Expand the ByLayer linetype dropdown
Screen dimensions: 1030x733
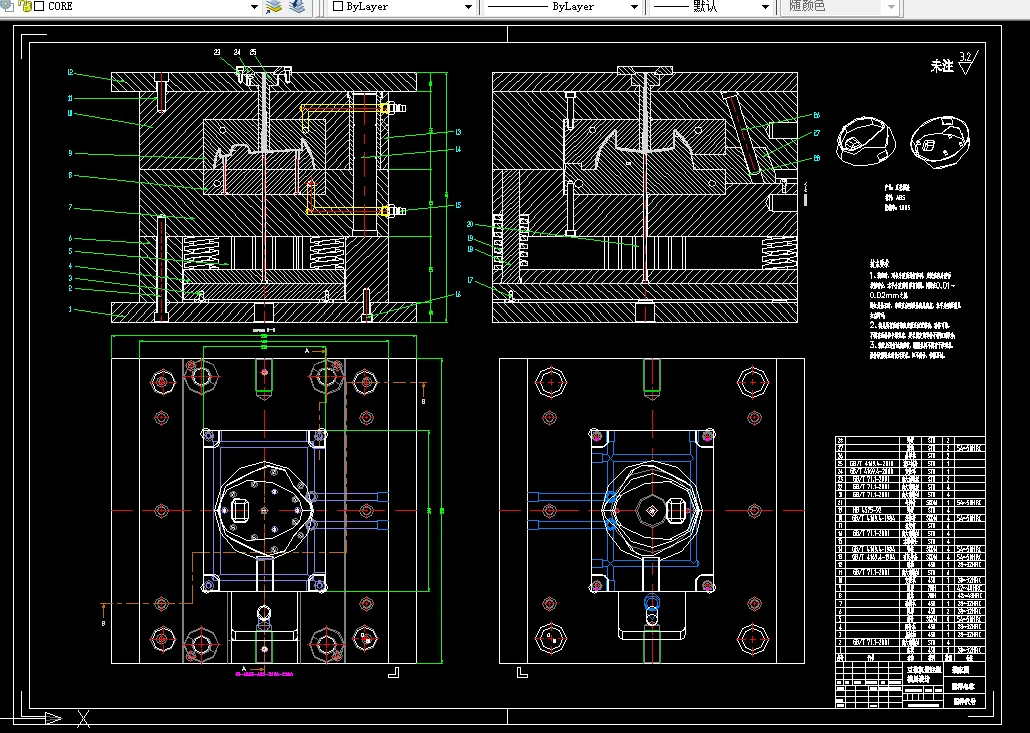pos(634,6)
